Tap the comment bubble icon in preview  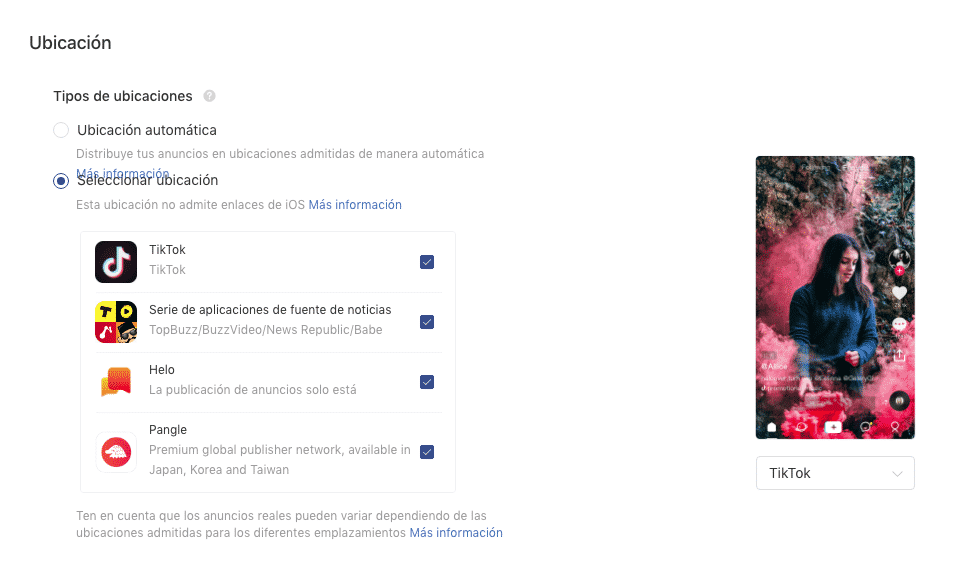click(899, 324)
